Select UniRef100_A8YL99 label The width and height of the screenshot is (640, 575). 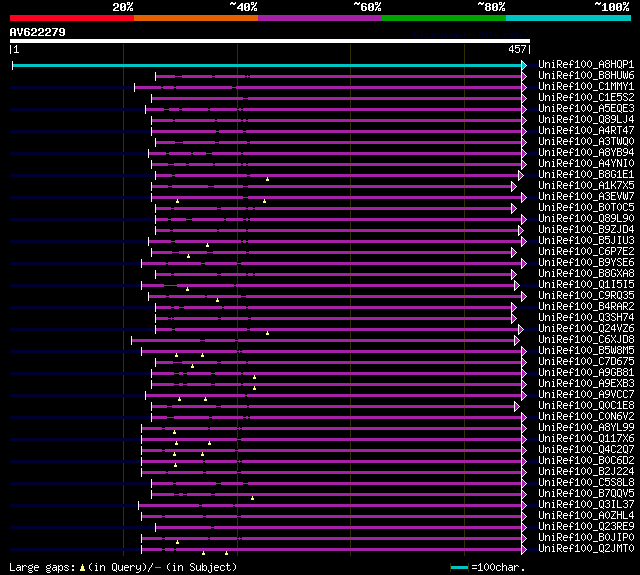[586, 428]
